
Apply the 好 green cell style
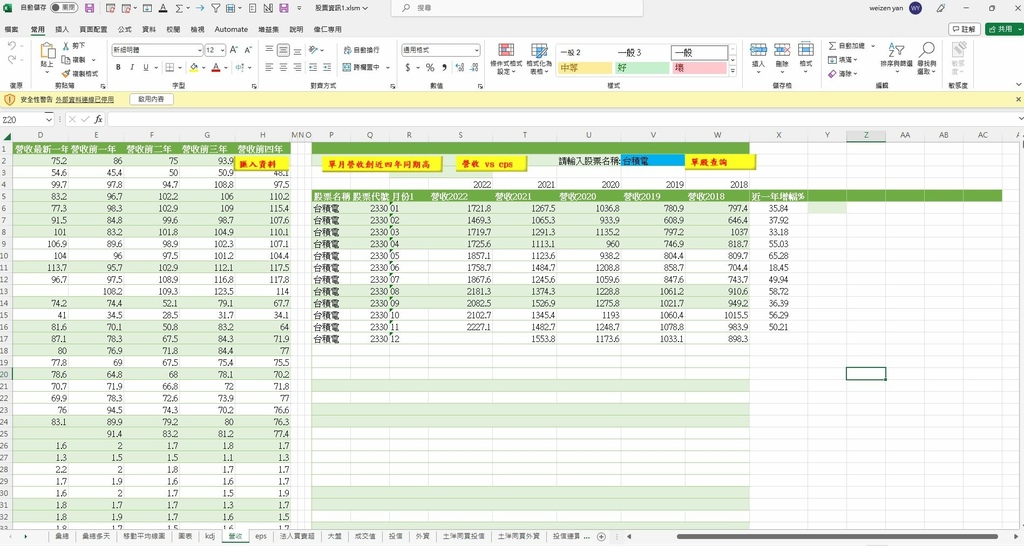[641, 68]
